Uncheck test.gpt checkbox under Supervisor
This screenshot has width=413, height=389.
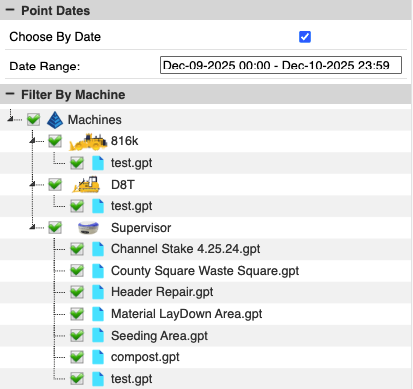(77, 378)
